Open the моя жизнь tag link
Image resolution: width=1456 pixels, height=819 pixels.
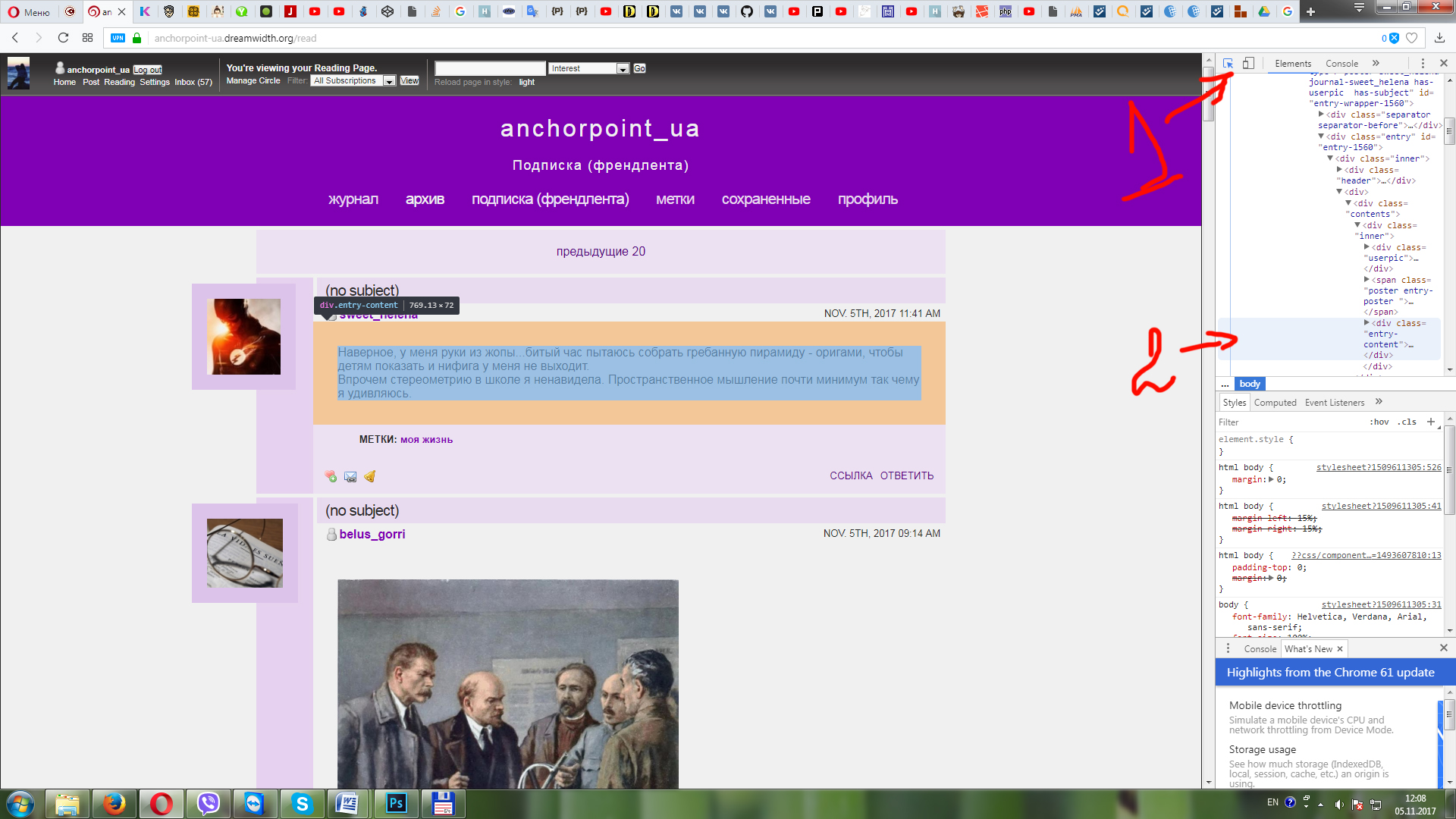pyautogui.click(x=426, y=440)
